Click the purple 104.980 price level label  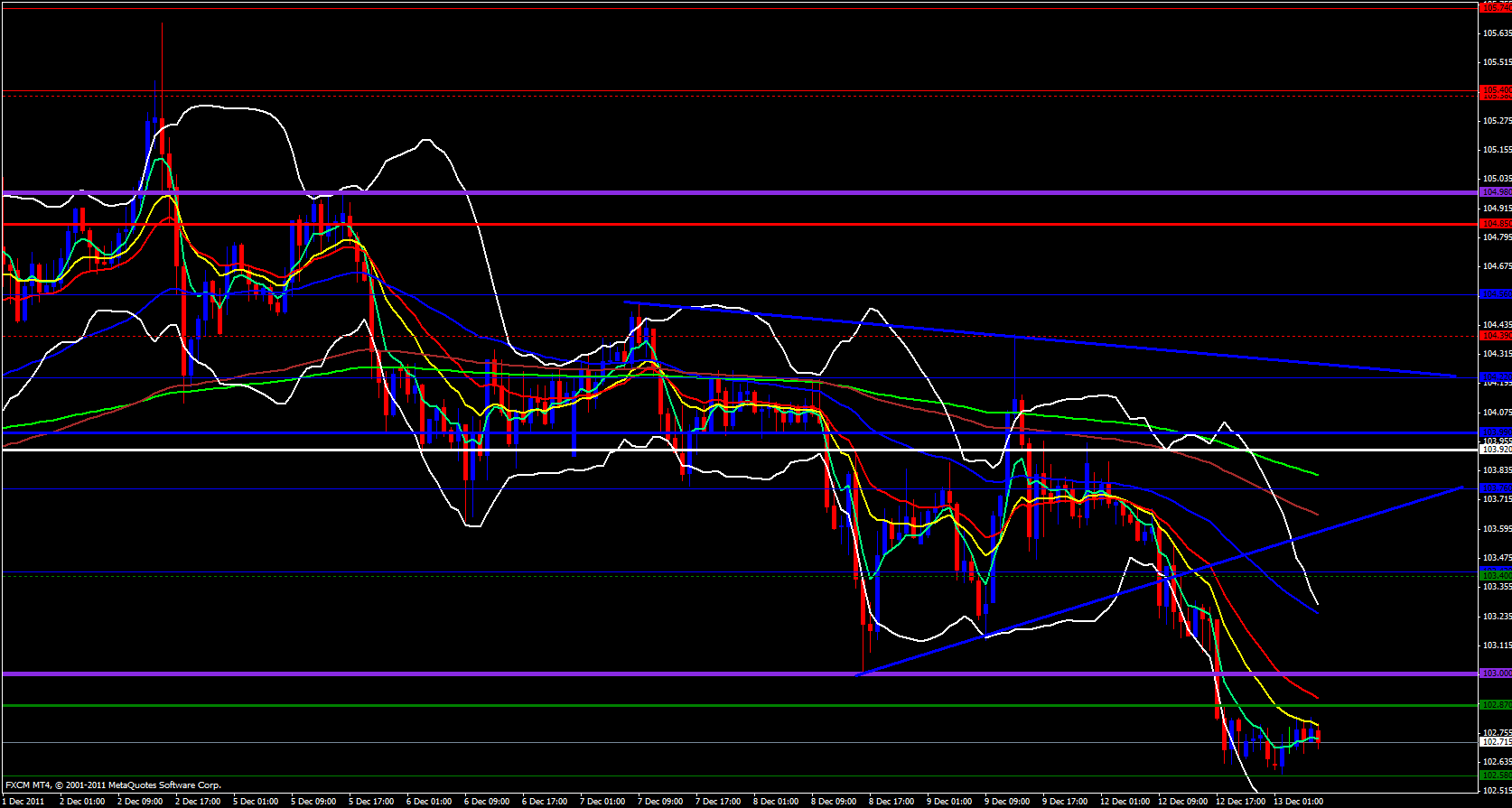pos(1495,192)
